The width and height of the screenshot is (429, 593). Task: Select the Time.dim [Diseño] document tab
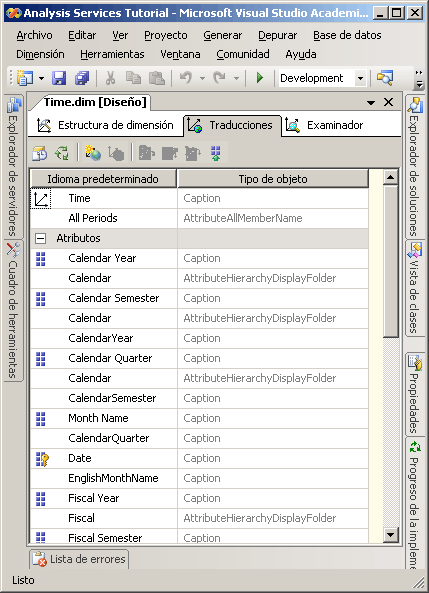click(94, 102)
